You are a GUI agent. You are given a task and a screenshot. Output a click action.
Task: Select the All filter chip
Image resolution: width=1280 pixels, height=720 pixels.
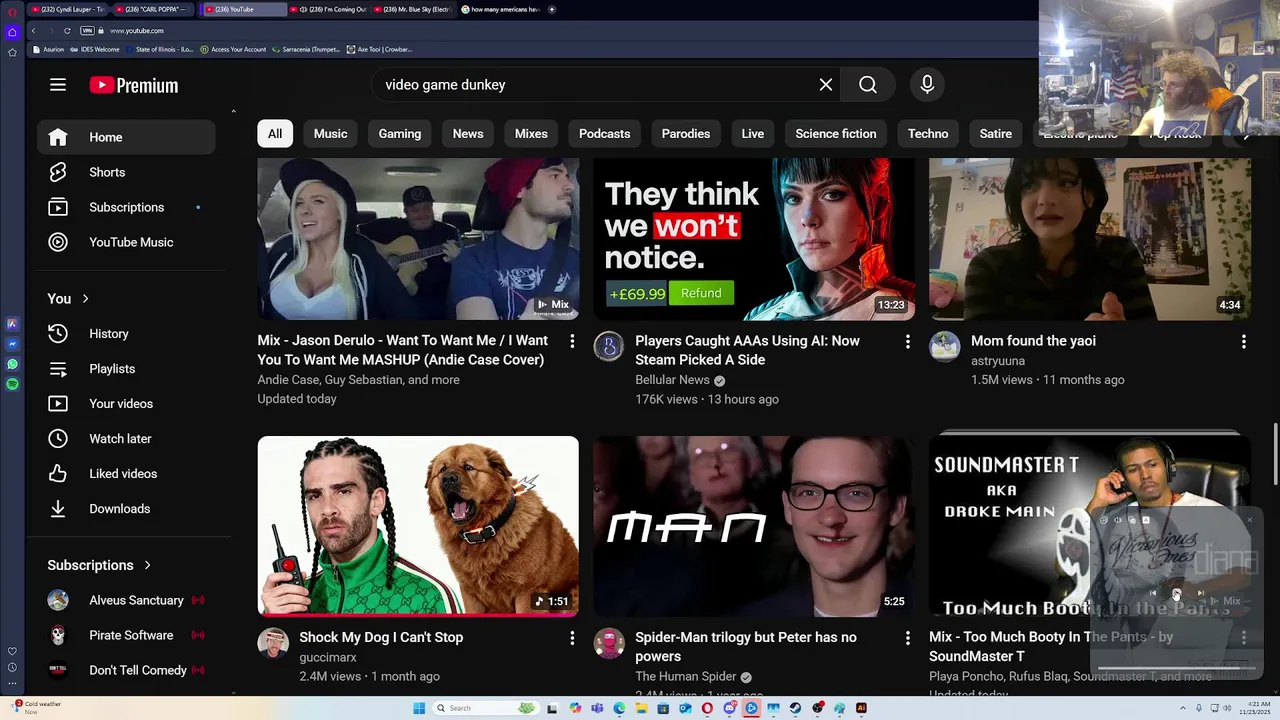[x=275, y=134]
